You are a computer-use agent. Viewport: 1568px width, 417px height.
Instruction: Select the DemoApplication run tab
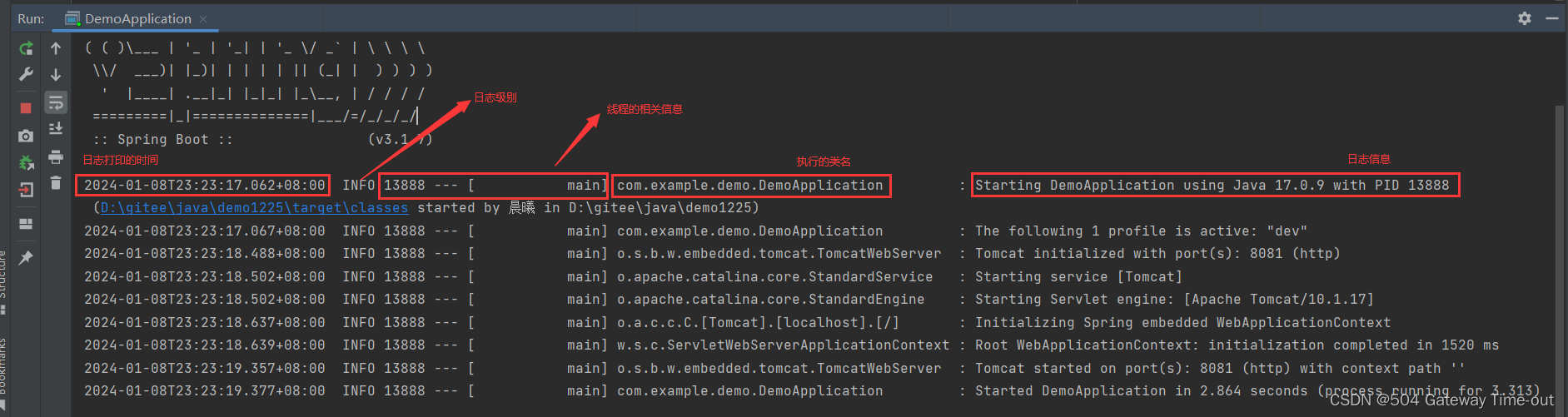[x=137, y=18]
